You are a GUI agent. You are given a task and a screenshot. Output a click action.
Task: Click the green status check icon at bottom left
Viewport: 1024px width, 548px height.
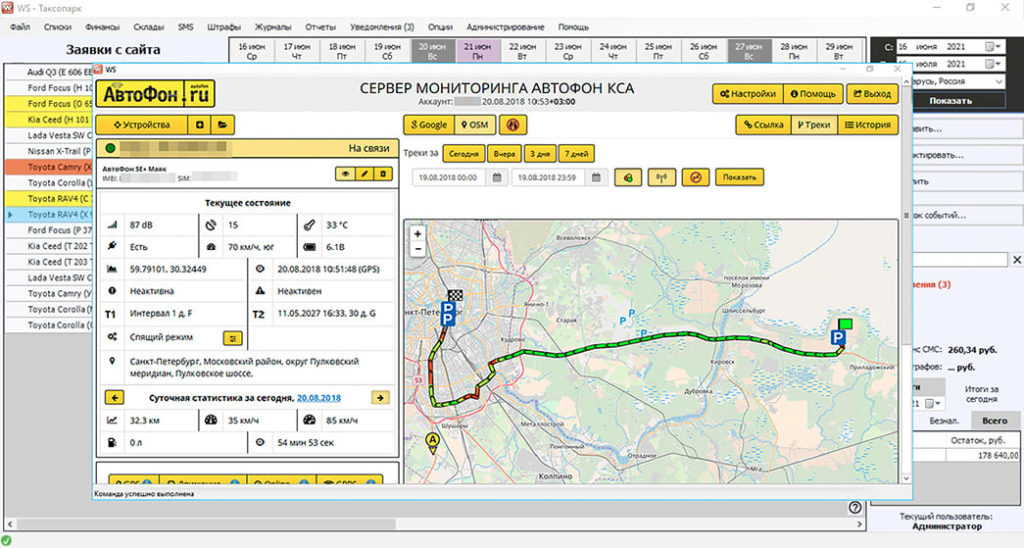(x=8, y=540)
